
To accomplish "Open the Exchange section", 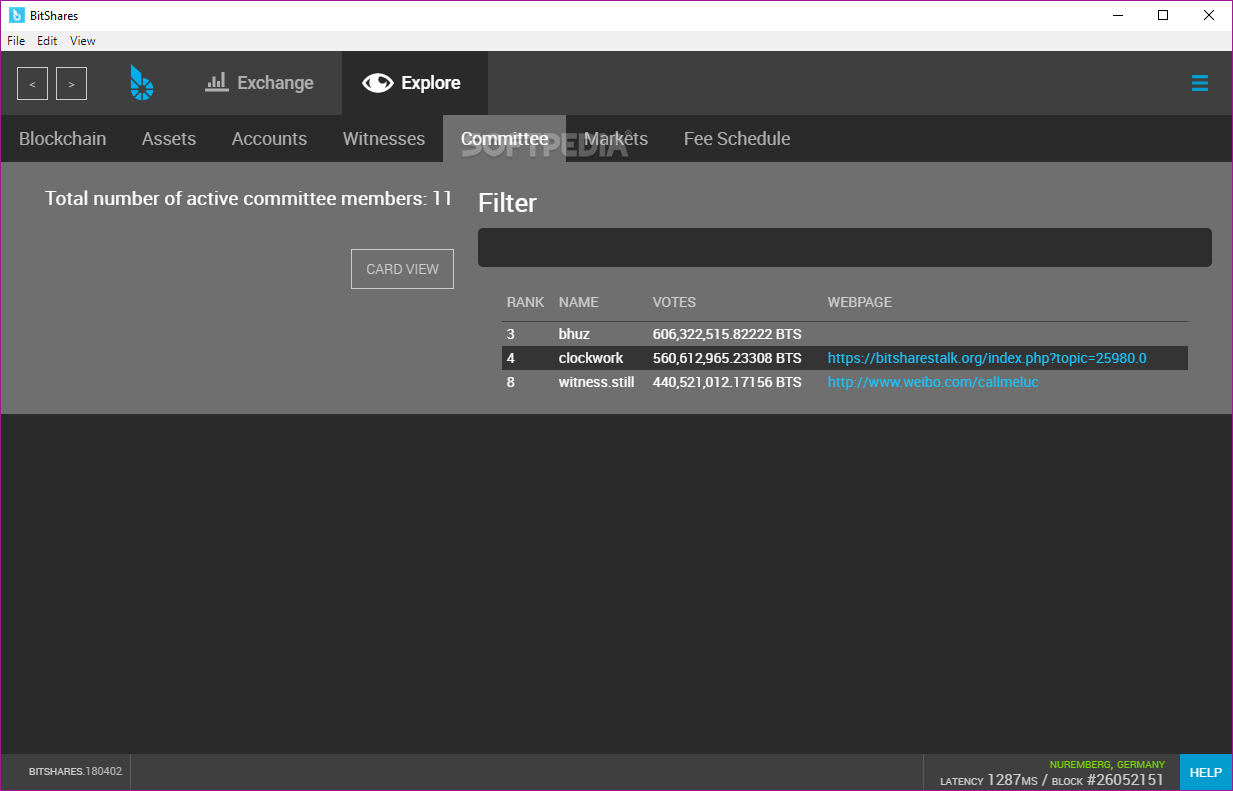I will pos(259,83).
